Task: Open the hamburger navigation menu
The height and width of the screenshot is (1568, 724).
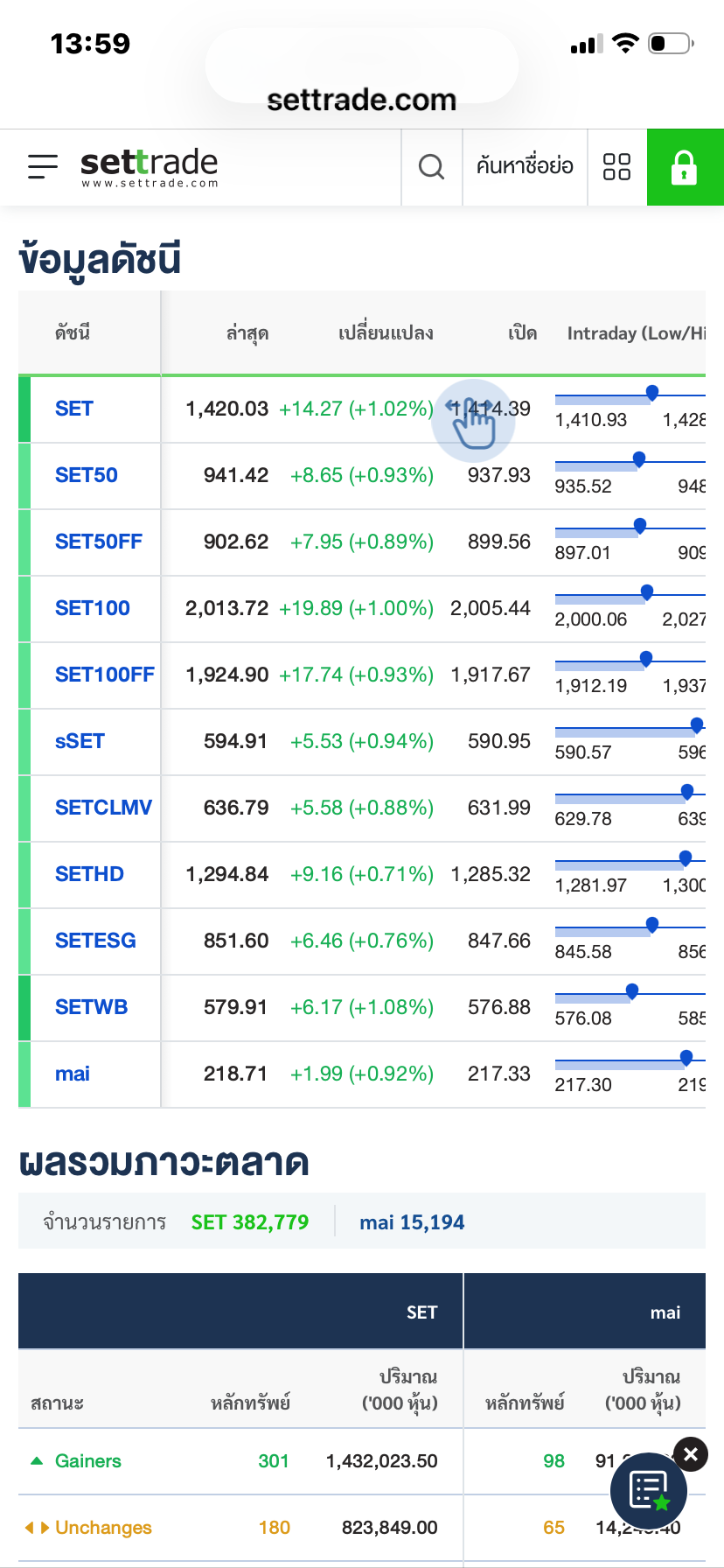Action: pos(42,166)
